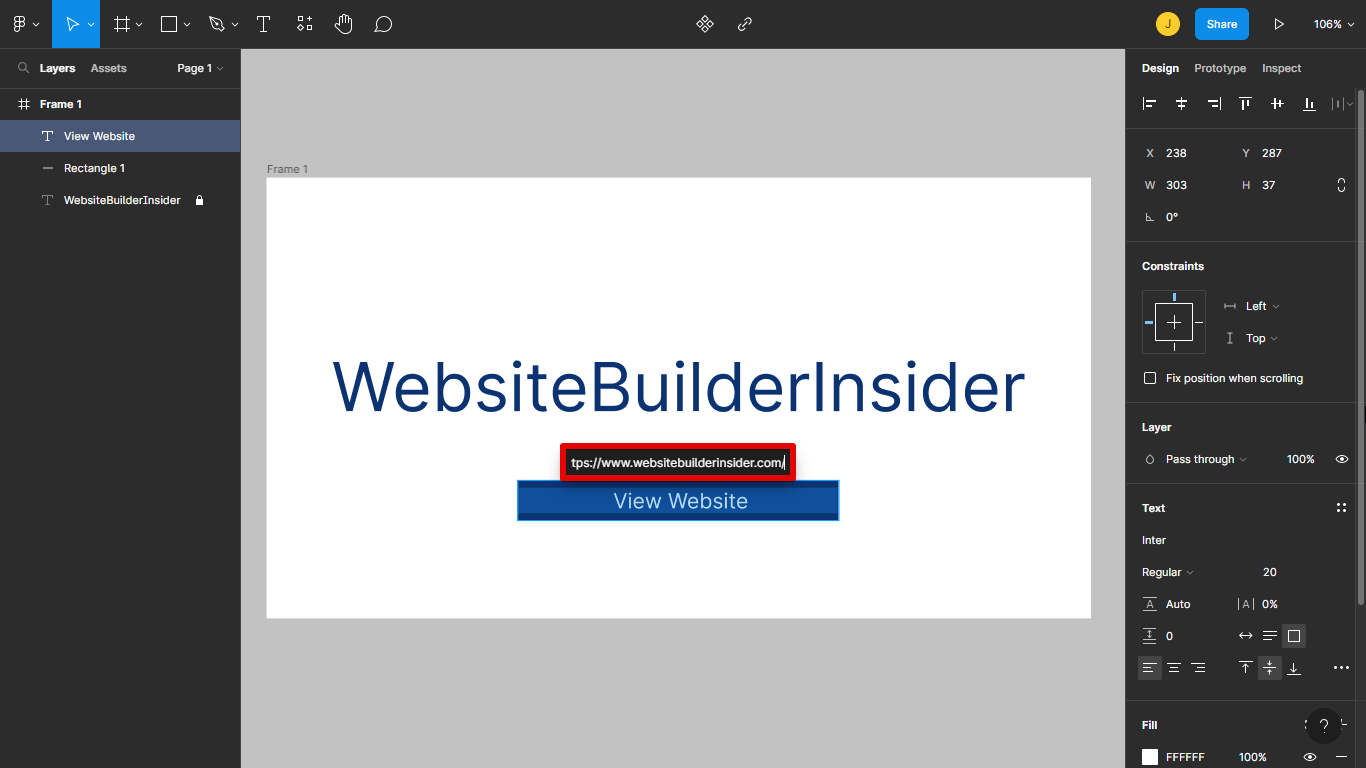Toggle constrain proportions link
Viewport: 1366px width, 768px height.
click(1341, 185)
